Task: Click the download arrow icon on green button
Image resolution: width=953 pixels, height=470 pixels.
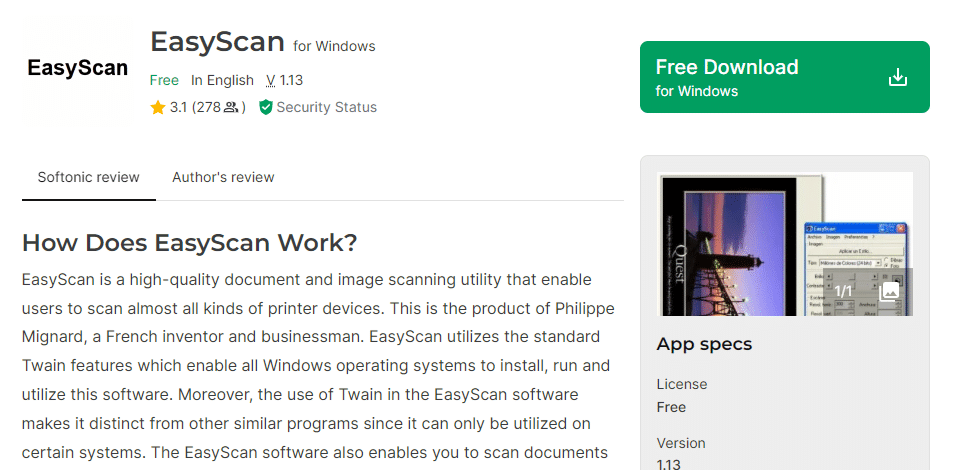Action: pos(898,77)
